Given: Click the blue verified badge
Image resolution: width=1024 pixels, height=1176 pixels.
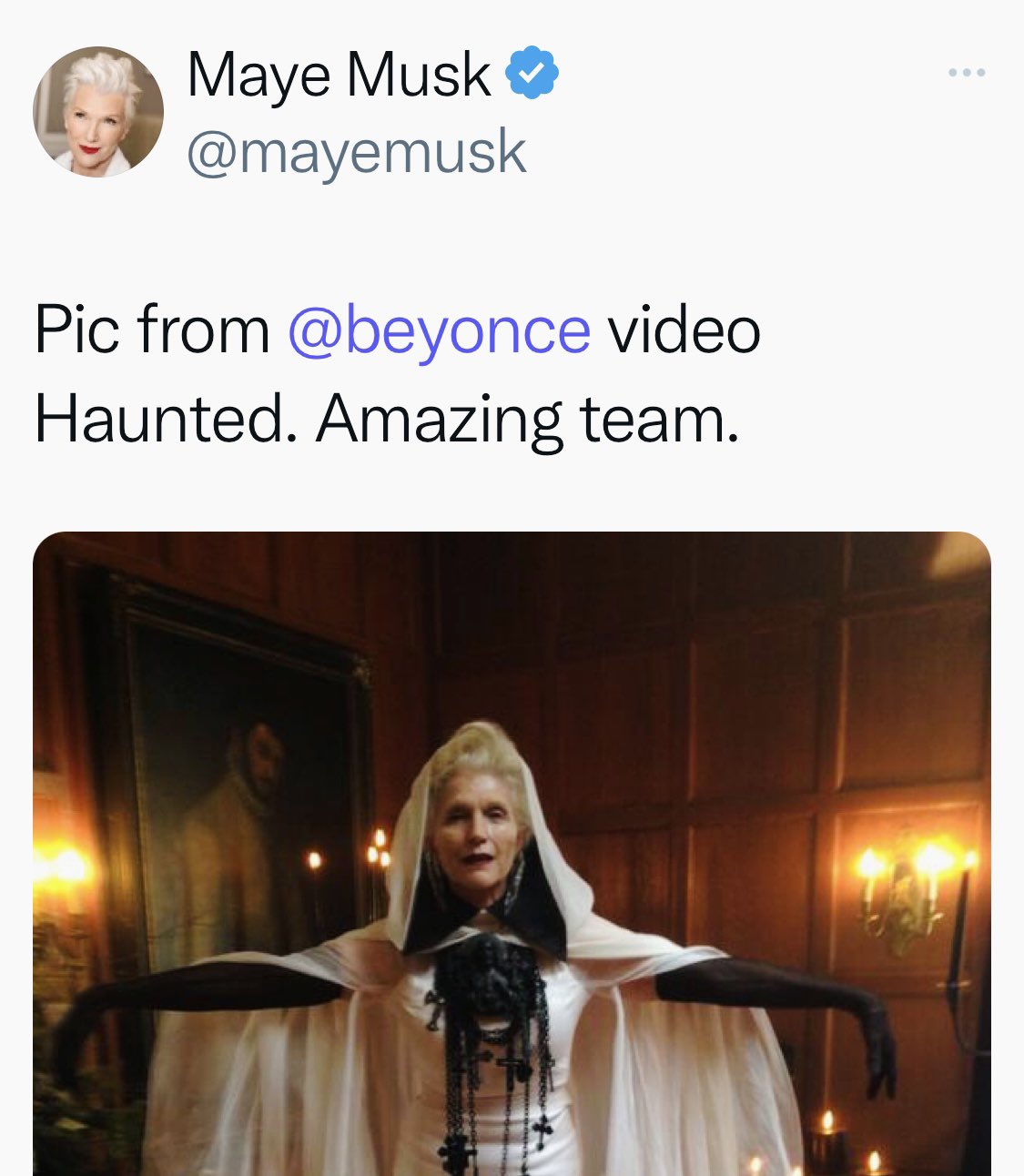Looking at the screenshot, I should pos(532,74).
